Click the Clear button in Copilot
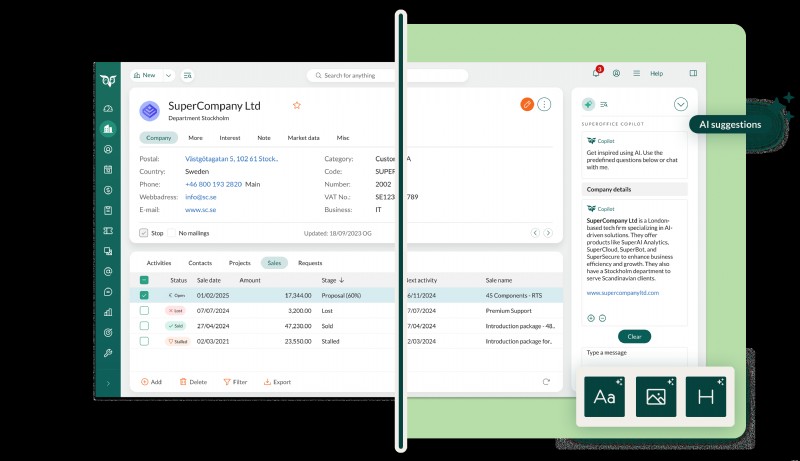800x461 pixels. (634, 337)
